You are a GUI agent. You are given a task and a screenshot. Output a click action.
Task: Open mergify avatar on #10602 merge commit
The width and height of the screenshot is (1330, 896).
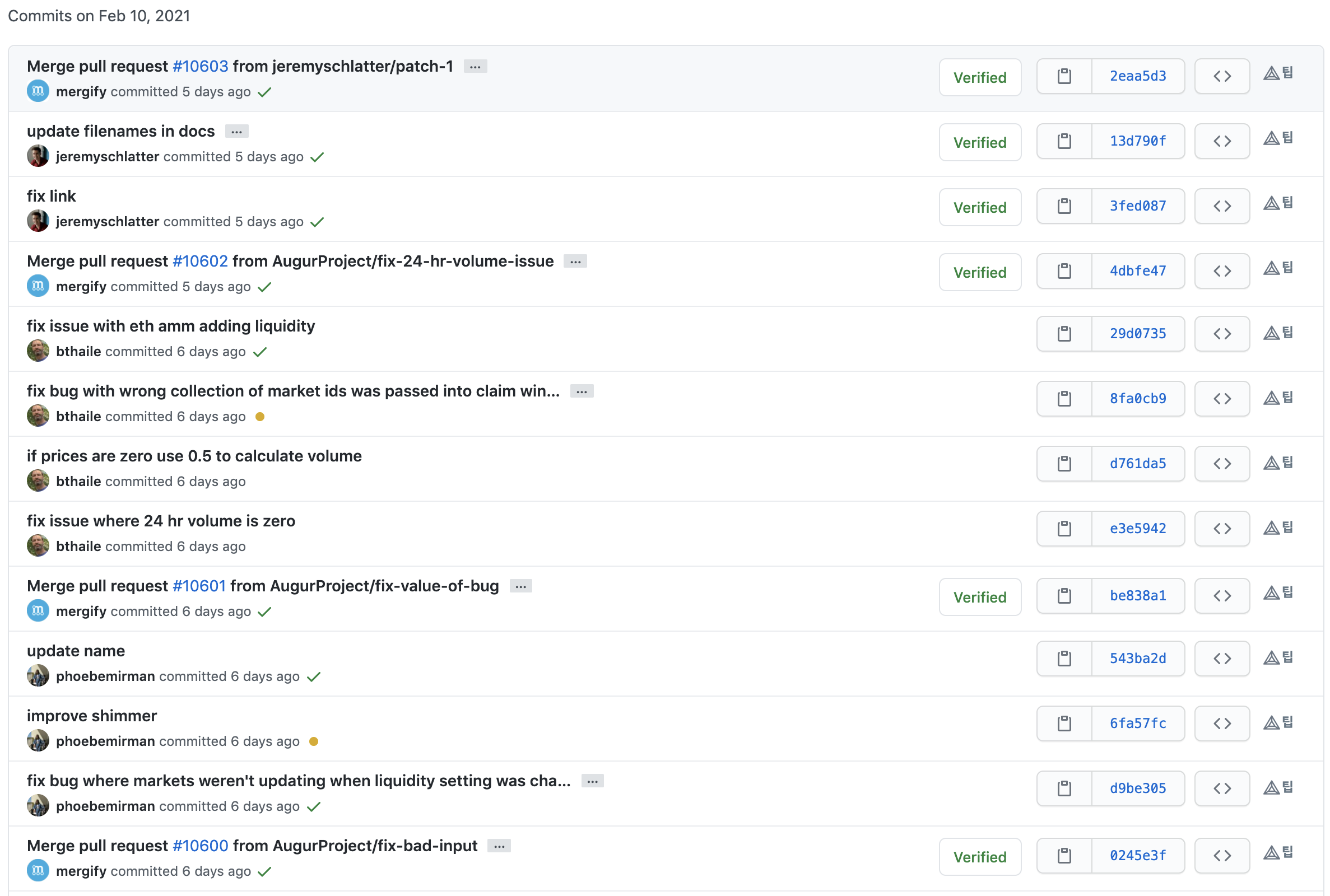coord(38,286)
